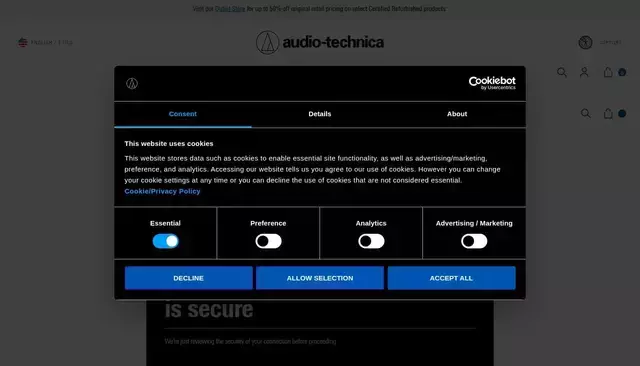Click the ACCEPT ALL button
This screenshot has height=366, width=640.
tap(451, 278)
